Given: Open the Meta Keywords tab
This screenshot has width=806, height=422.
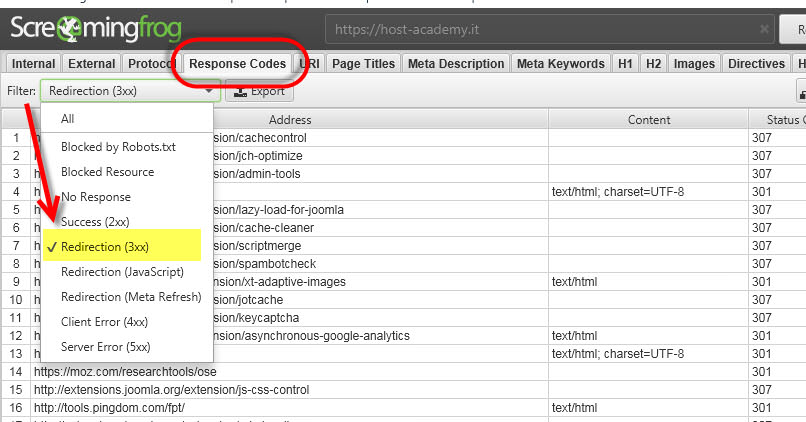Looking at the screenshot, I should (x=561, y=64).
